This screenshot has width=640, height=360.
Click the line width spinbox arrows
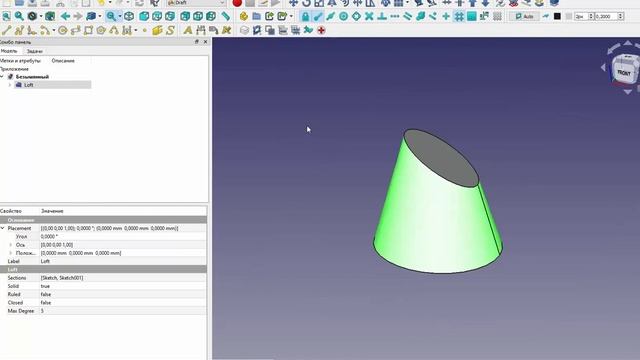pos(591,16)
